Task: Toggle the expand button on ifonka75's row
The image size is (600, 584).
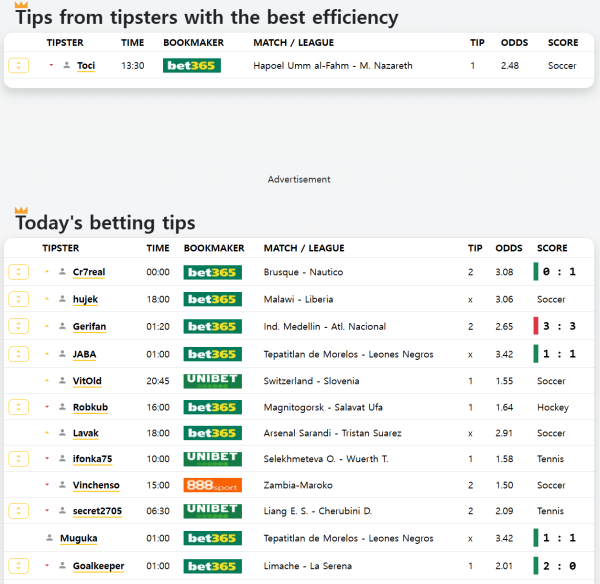Action: [19, 459]
